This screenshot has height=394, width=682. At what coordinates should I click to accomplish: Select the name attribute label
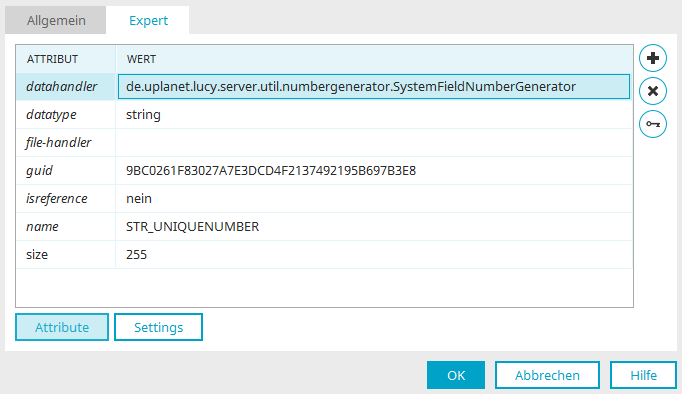click(42, 227)
